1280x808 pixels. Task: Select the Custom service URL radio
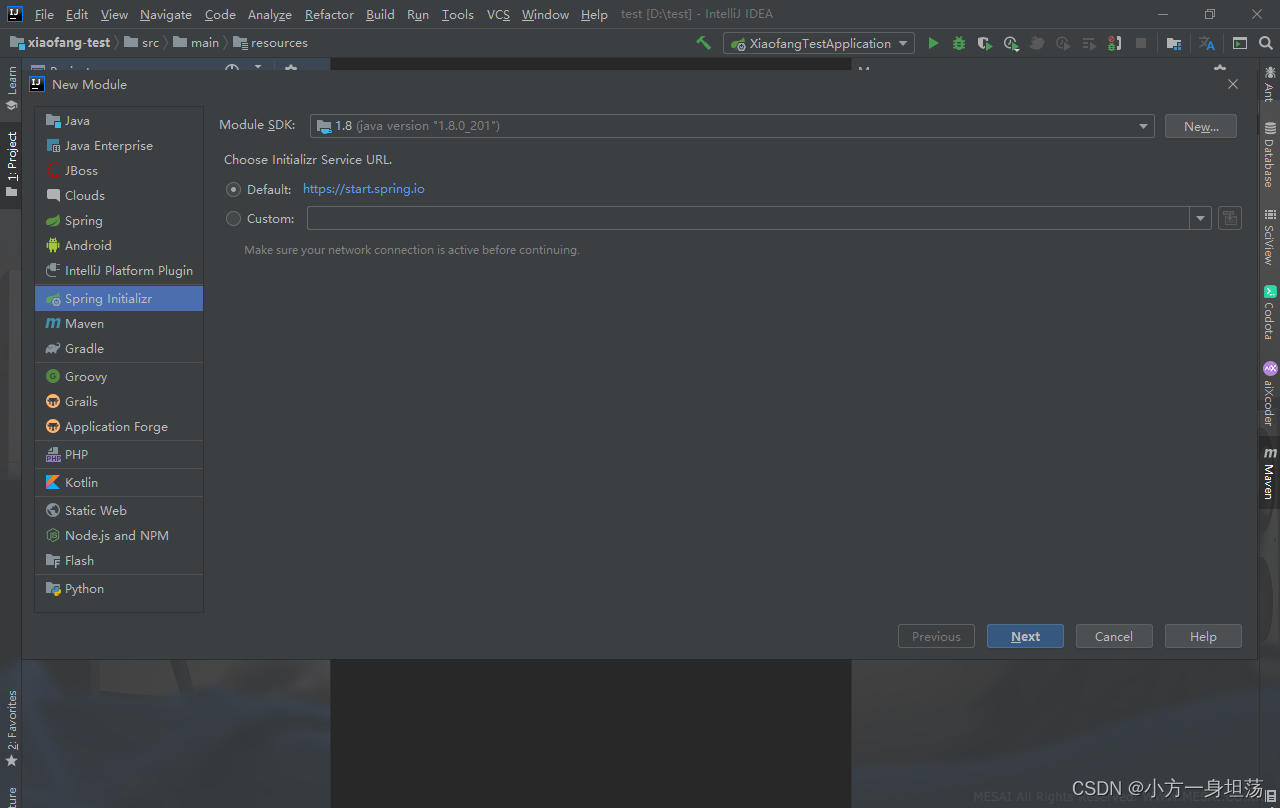click(234, 218)
